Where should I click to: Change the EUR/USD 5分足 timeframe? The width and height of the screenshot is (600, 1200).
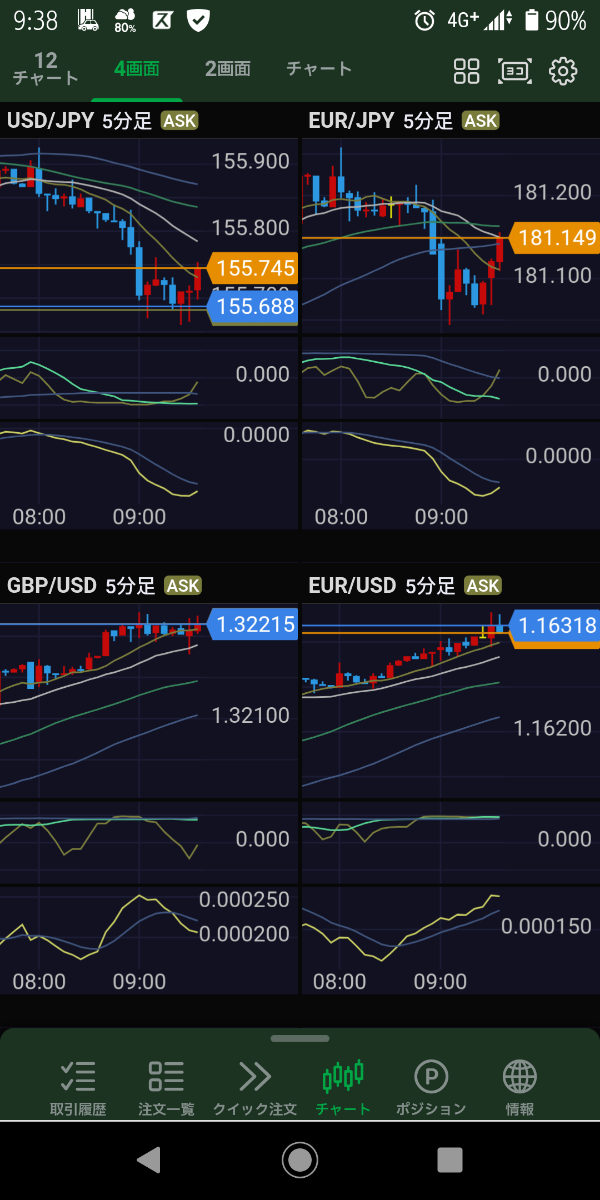430,585
